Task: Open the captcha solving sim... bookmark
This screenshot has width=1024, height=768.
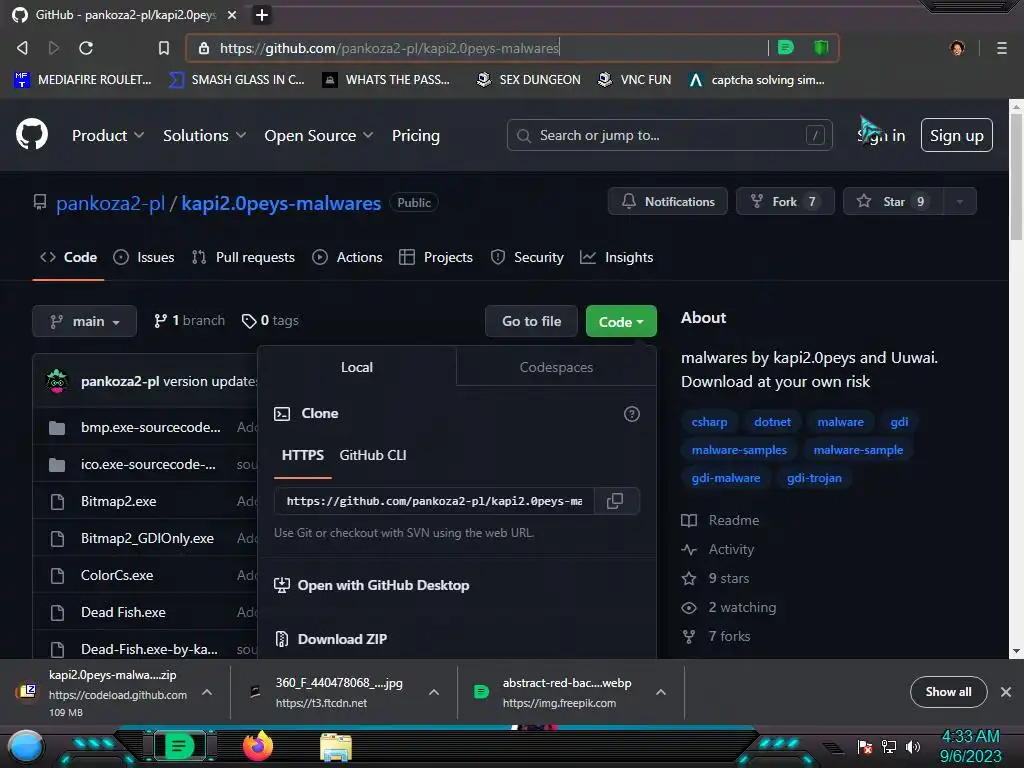Action: pyautogui.click(x=756, y=80)
